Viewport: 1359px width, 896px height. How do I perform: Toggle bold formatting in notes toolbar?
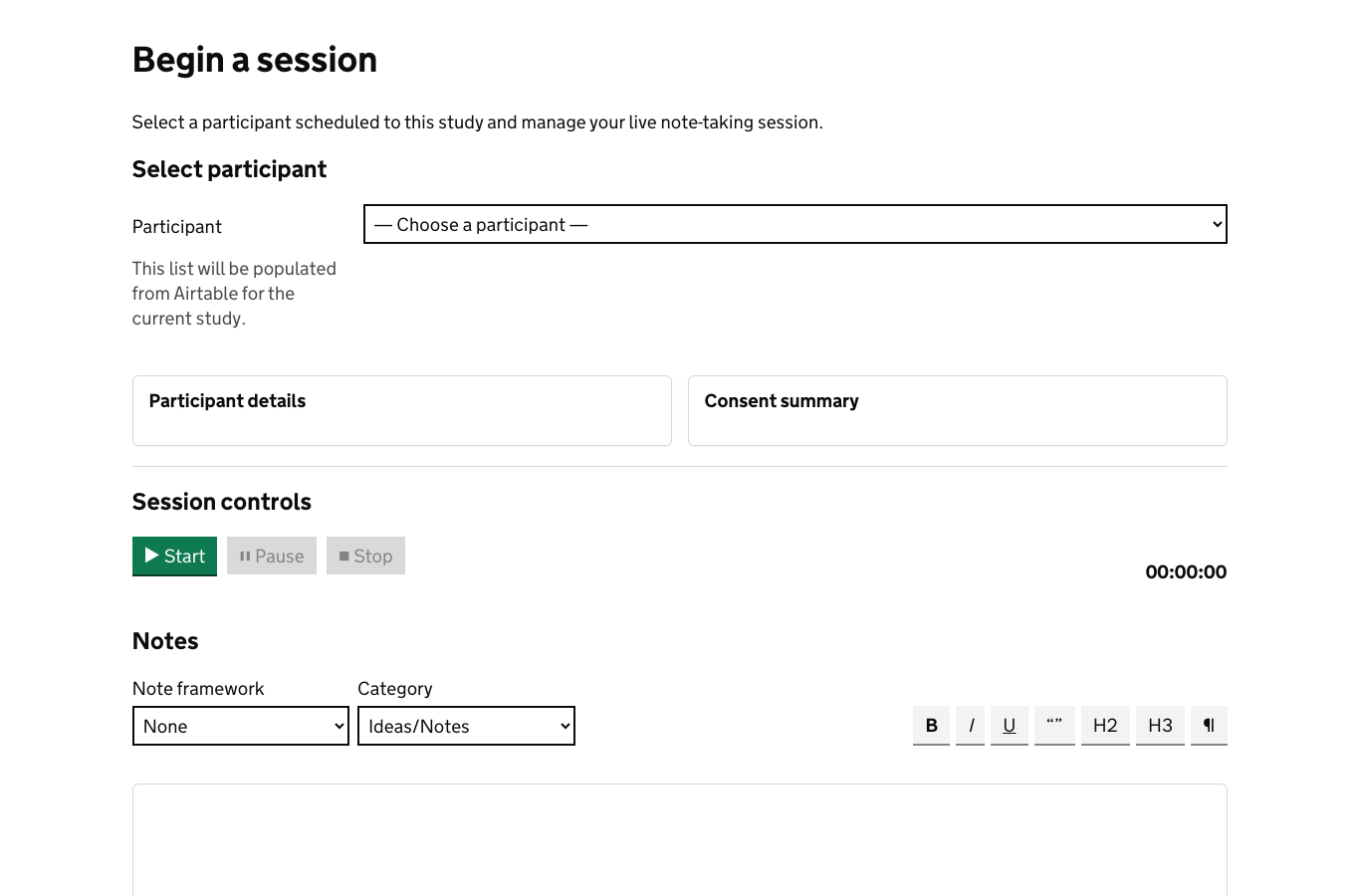click(931, 725)
